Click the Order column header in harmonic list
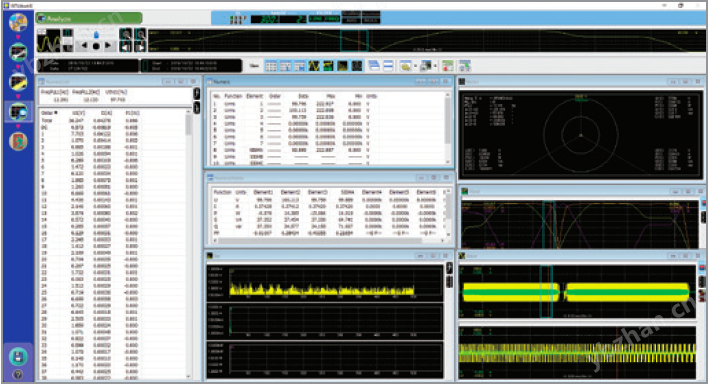The width and height of the screenshot is (709, 384). 49,113
